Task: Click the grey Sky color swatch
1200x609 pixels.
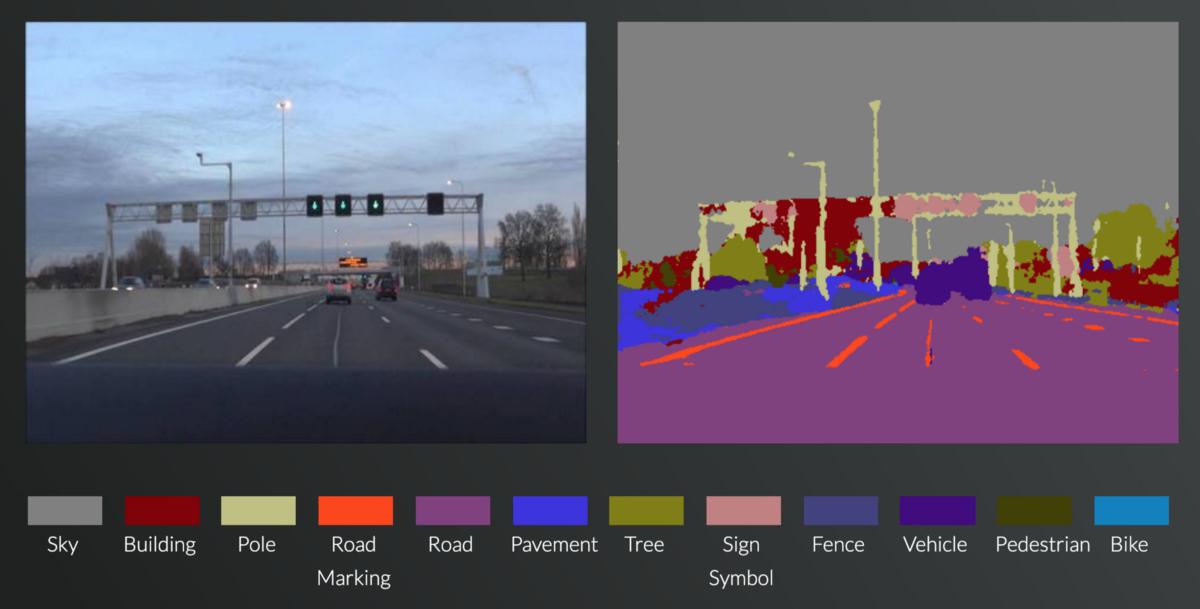Action: click(x=64, y=511)
